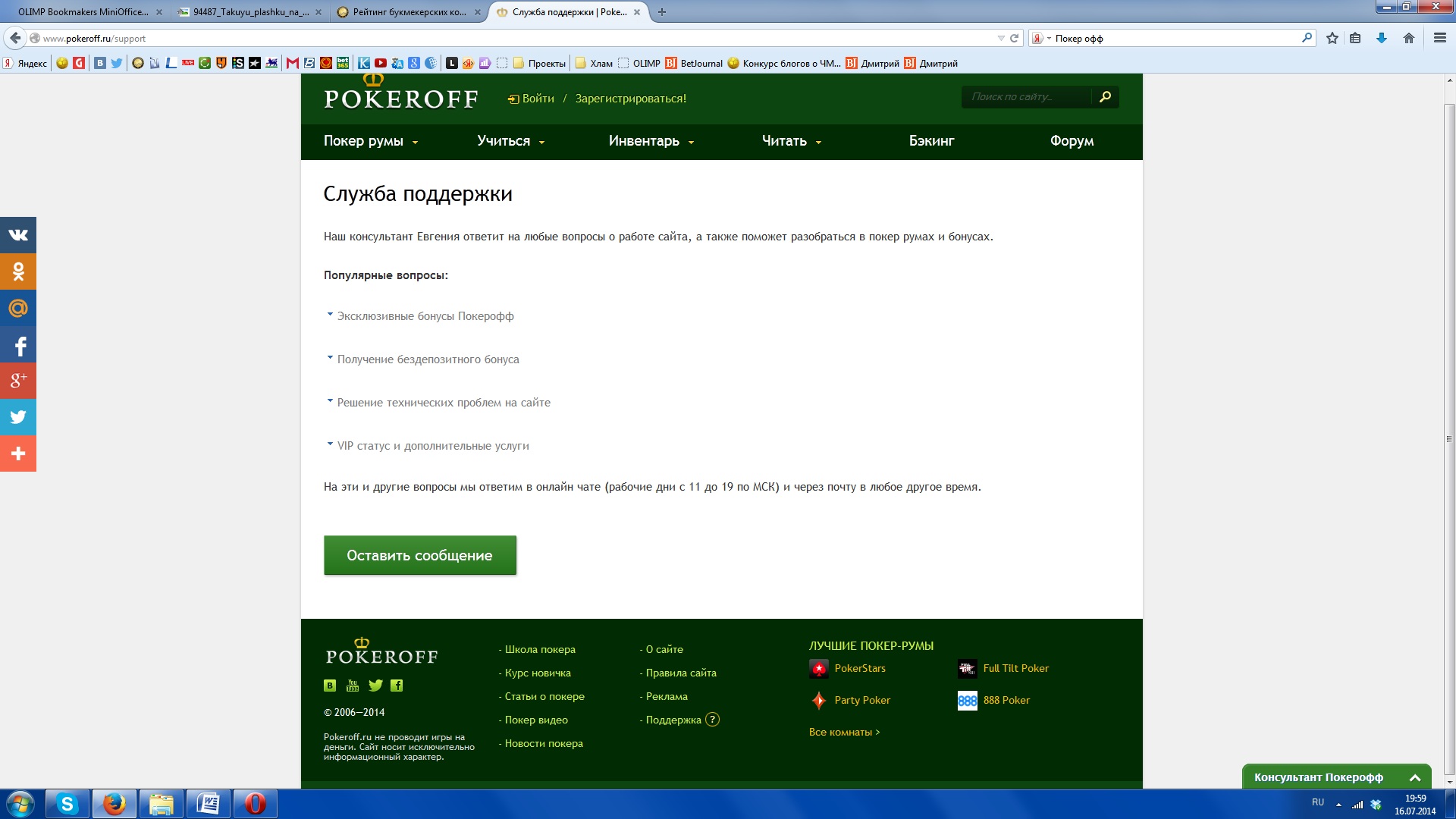Image resolution: width=1456 pixels, height=819 pixels.
Task: Share page via VK sidebar icon
Action: pos(18,235)
